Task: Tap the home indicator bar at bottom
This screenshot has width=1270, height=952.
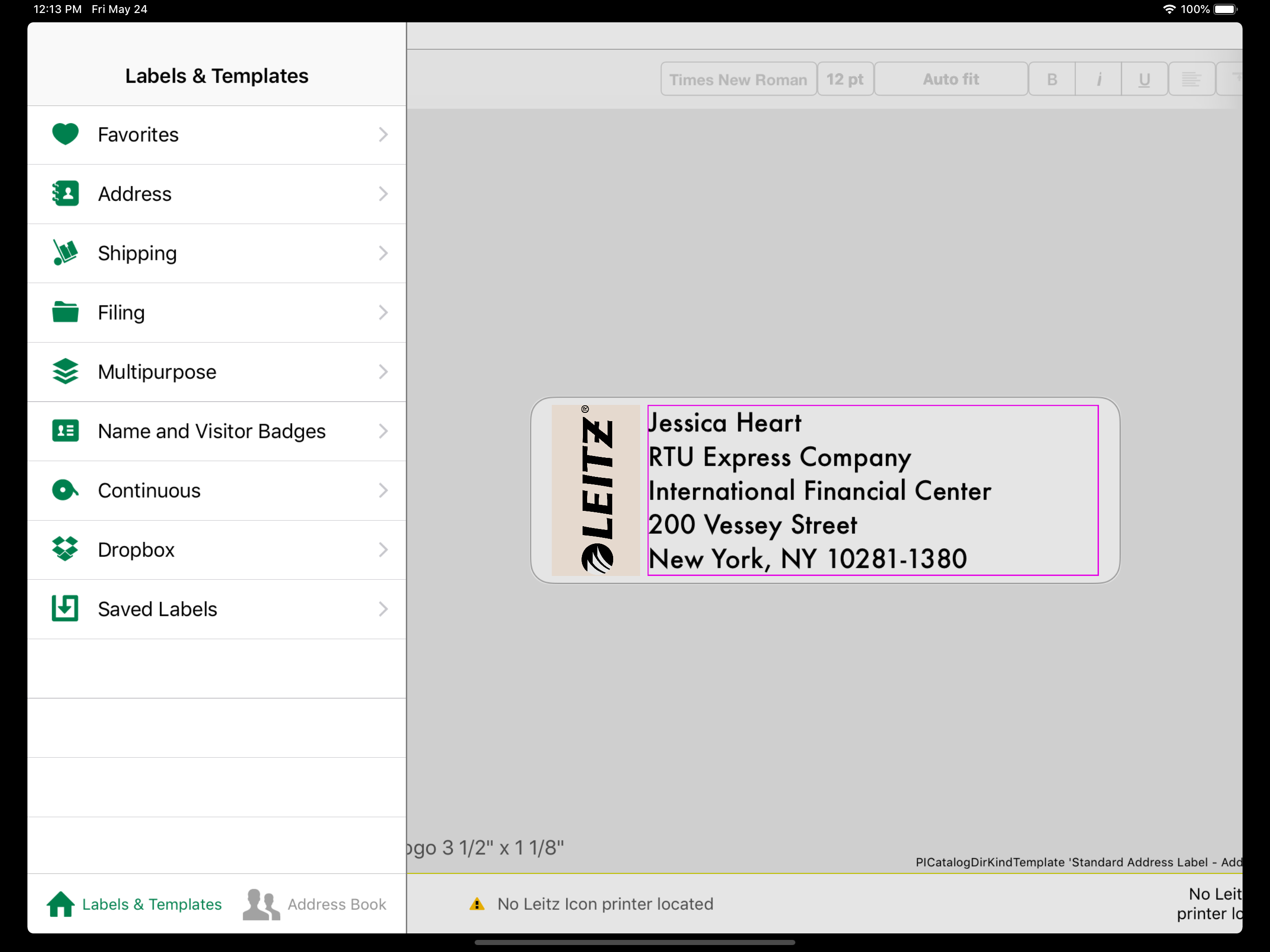Action: pos(635,942)
